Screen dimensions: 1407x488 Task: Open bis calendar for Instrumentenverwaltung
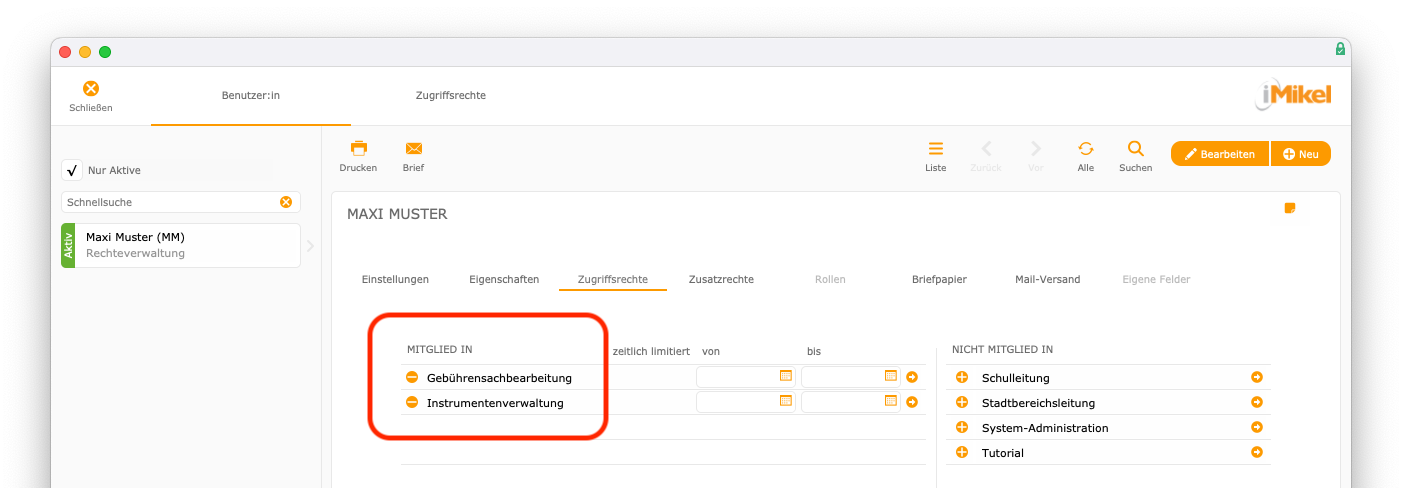[891, 401]
